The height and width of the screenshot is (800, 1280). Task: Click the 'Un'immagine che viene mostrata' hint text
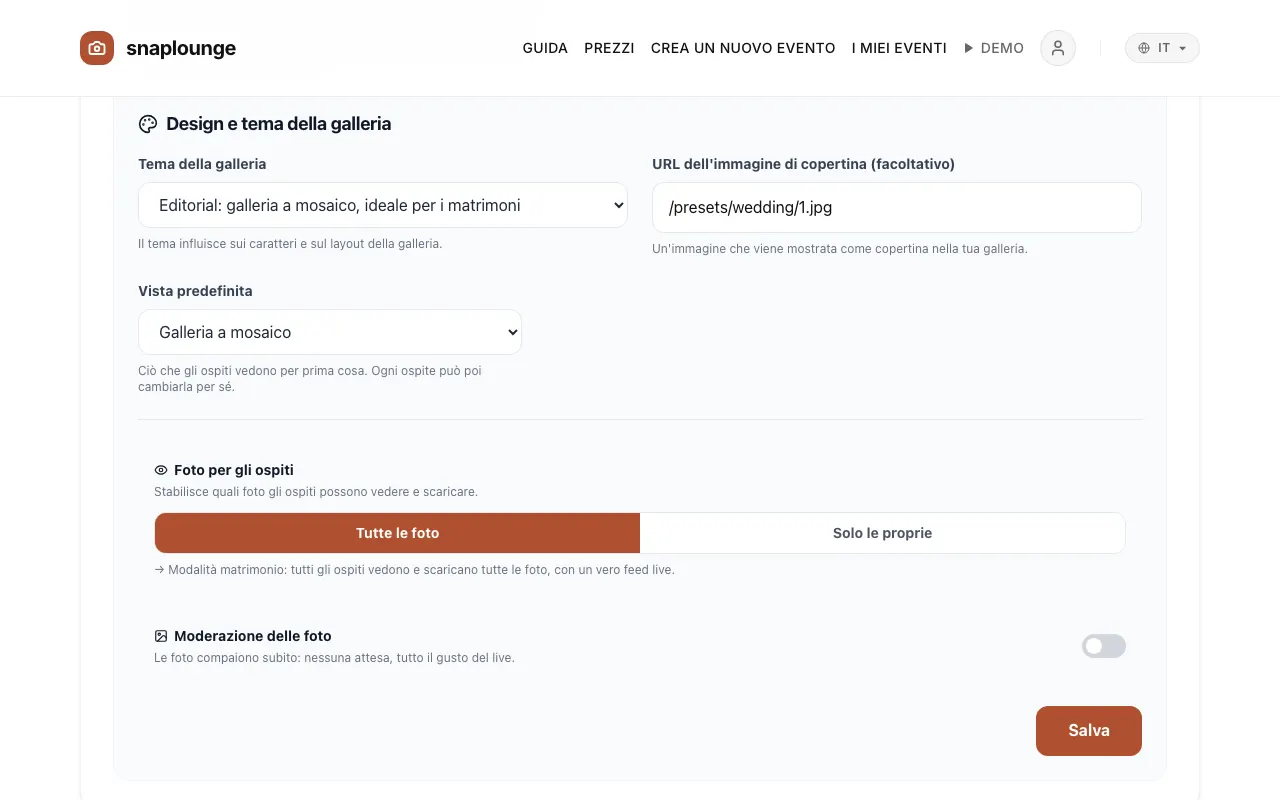coord(840,249)
